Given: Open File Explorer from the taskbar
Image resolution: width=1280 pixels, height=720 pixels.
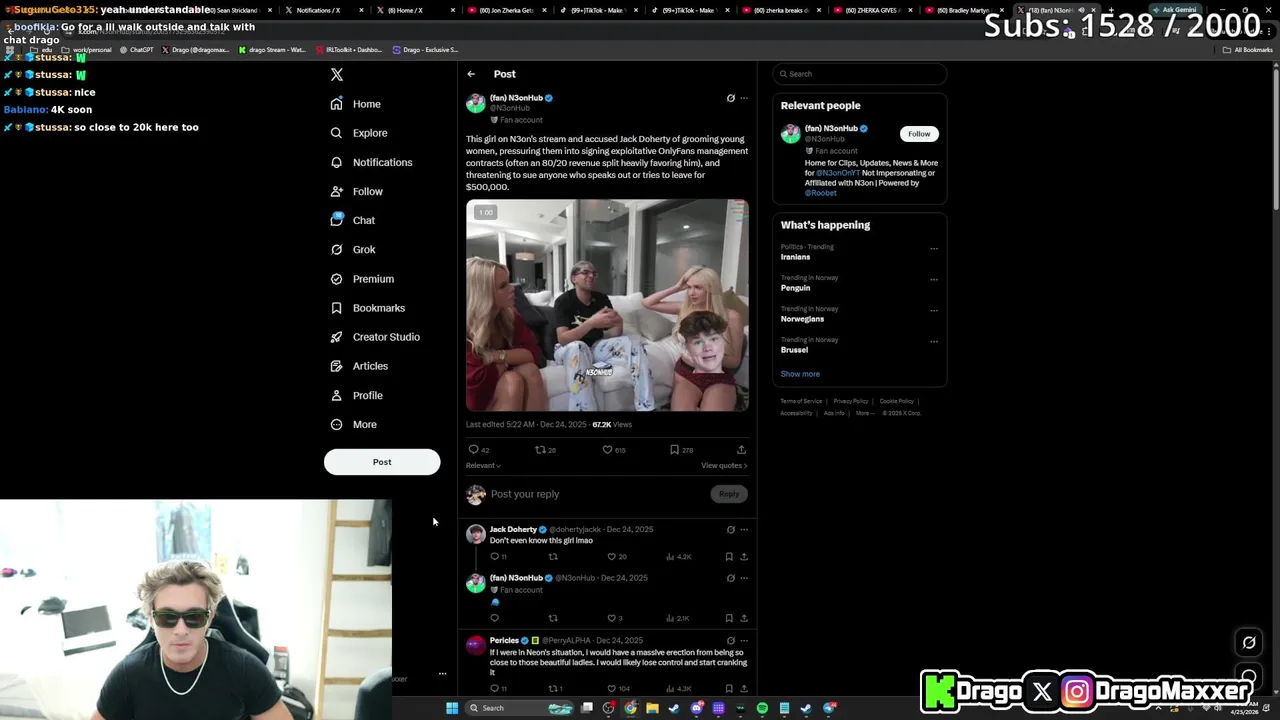Looking at the screenshot, I should (652, 708).
